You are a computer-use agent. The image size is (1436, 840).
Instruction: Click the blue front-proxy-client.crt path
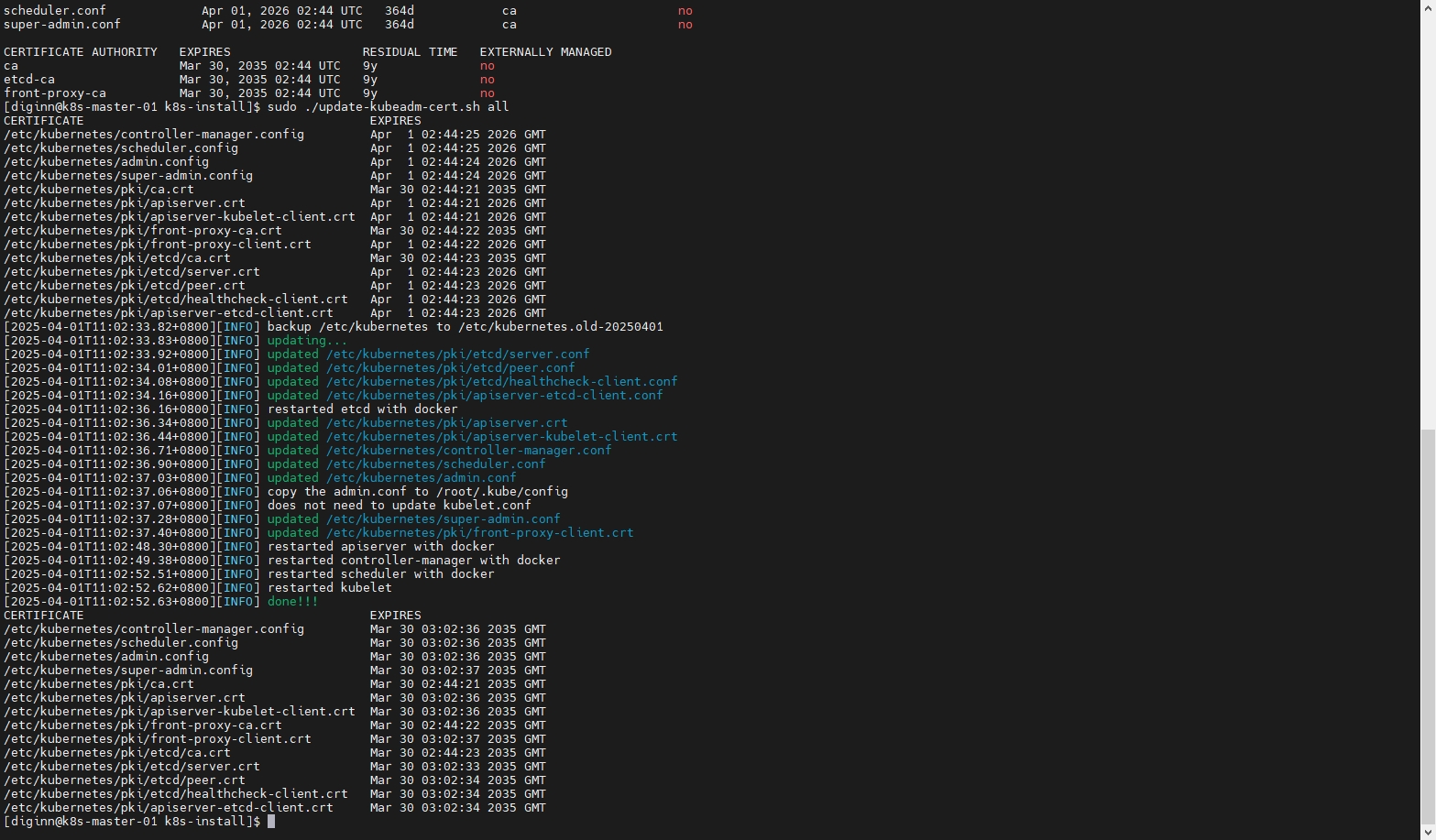click(x=479, y=533)
